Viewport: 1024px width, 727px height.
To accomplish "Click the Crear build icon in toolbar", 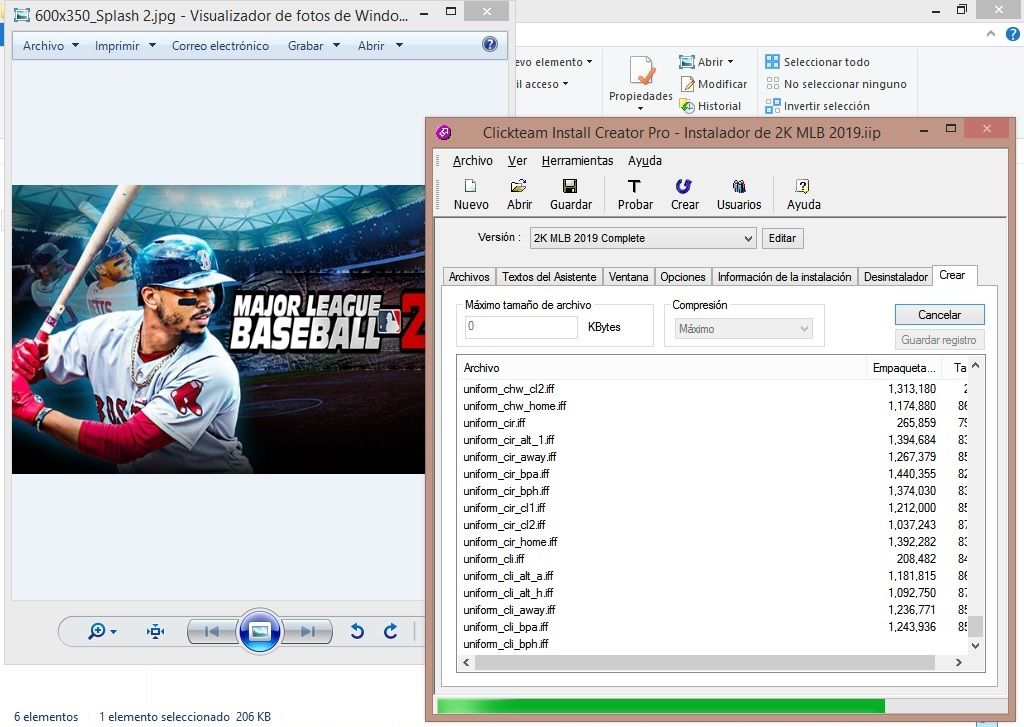I will point(684,195).
